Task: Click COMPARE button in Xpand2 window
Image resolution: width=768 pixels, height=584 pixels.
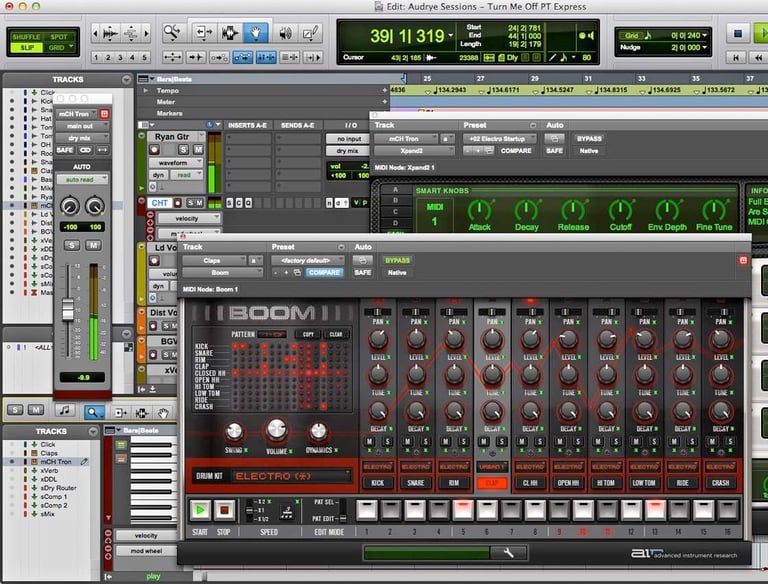Action: point(516,151)
